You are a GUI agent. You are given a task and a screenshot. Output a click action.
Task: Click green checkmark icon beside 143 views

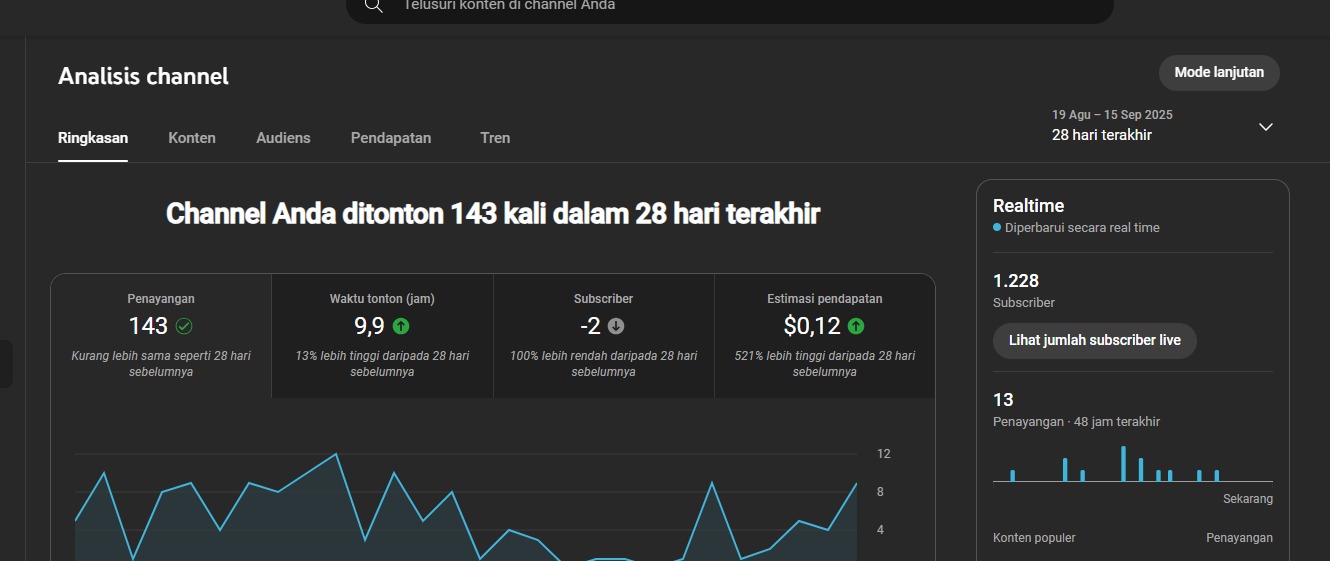[x=184, y=326]
